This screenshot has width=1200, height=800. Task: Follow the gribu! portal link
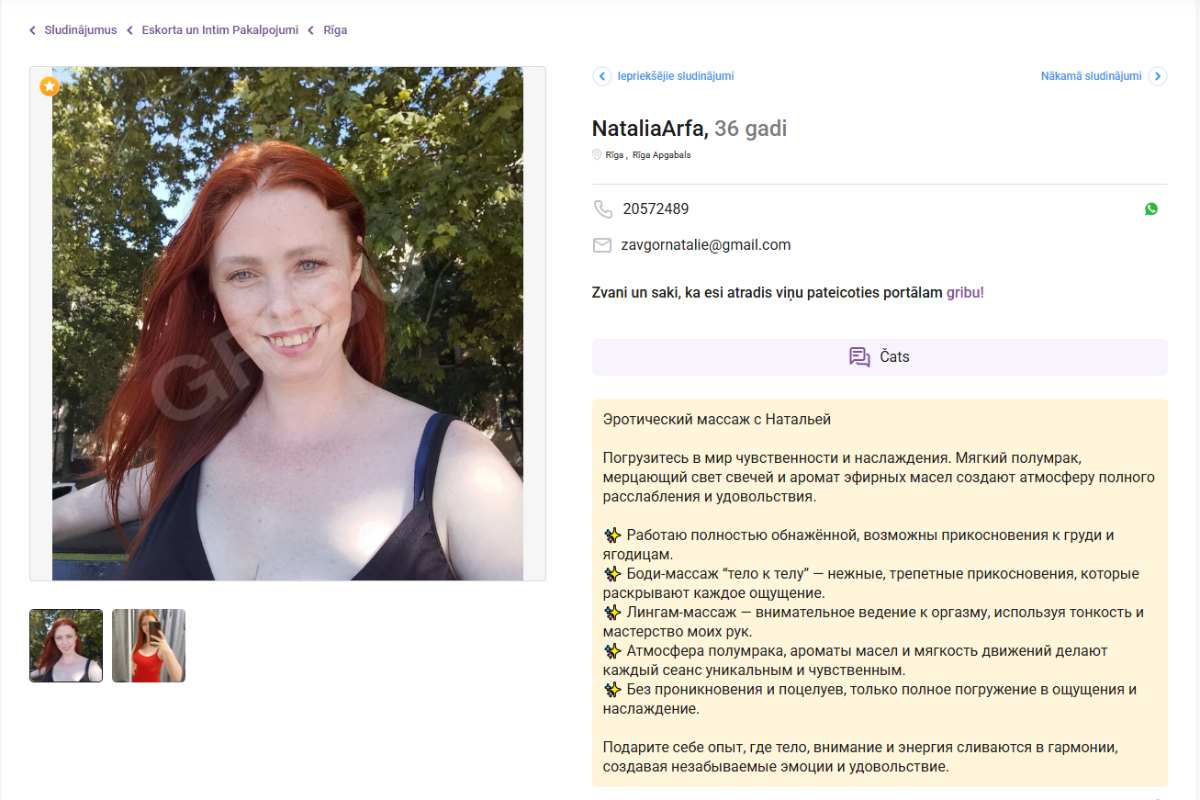click(x=965, y=293)
